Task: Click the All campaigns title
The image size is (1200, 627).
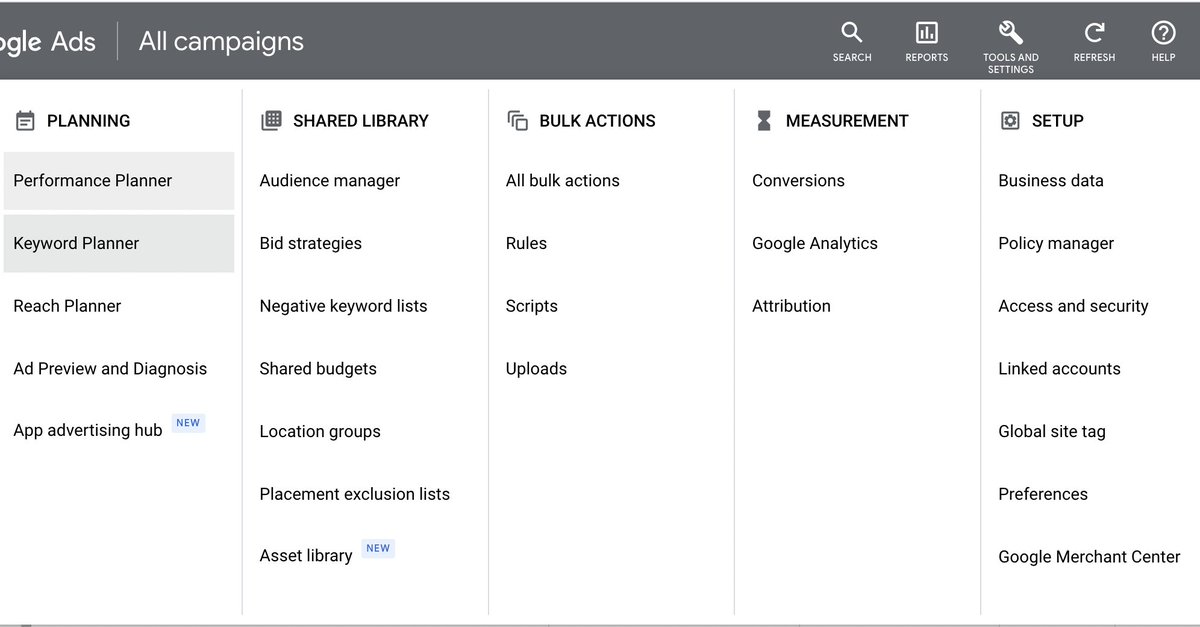Action: tap(221, 41)
